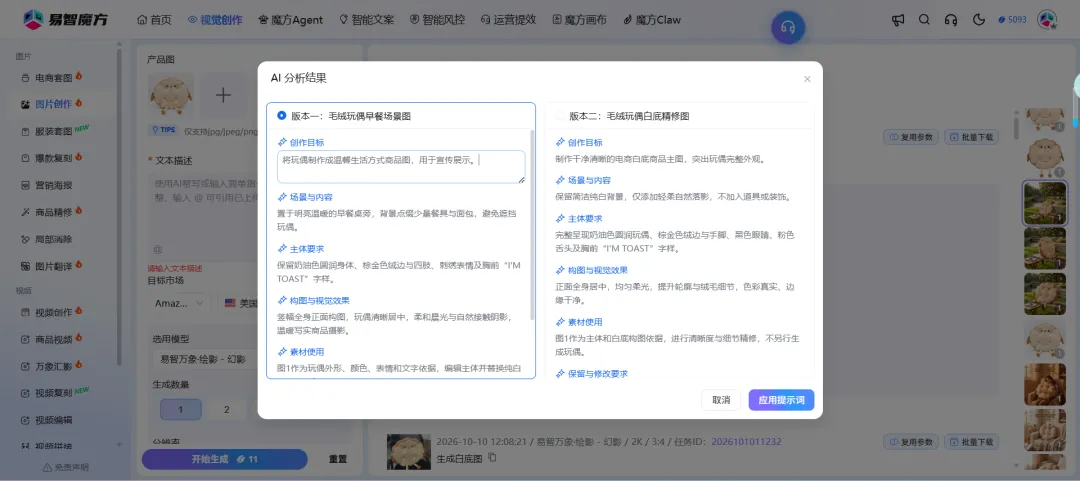Open the user avatar menu
Screen dimensions: 1080x481
coord(1047,20)
